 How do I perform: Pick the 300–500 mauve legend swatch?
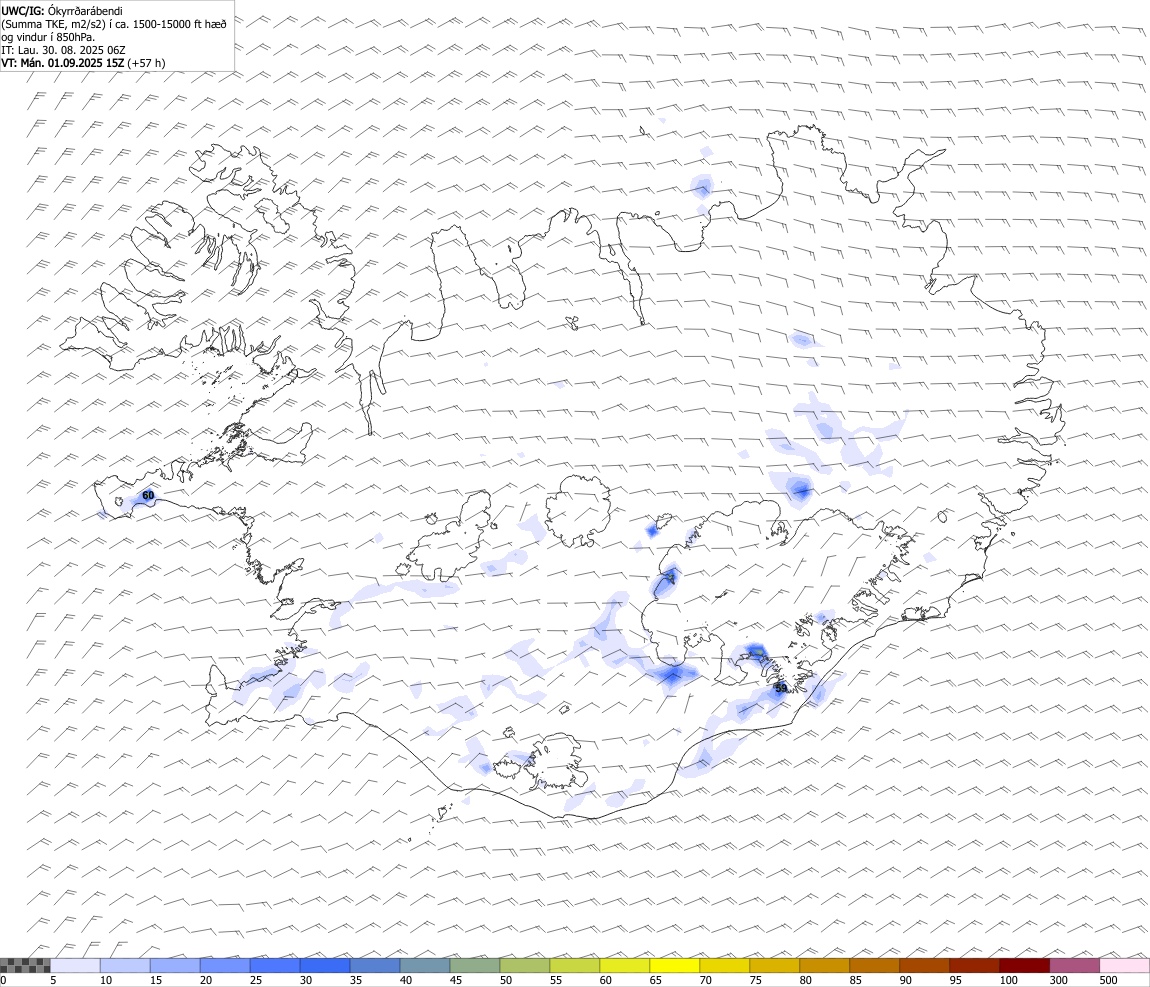1074,965
